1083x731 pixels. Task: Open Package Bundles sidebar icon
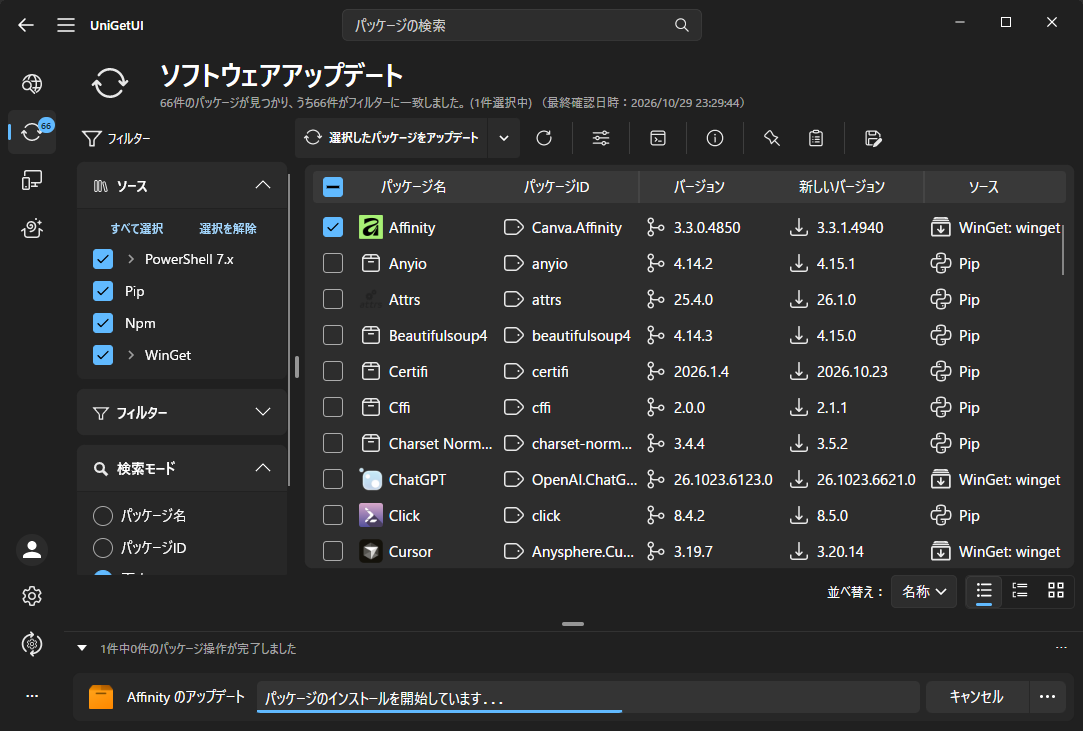pyautogui.click(x=32, y=228)
